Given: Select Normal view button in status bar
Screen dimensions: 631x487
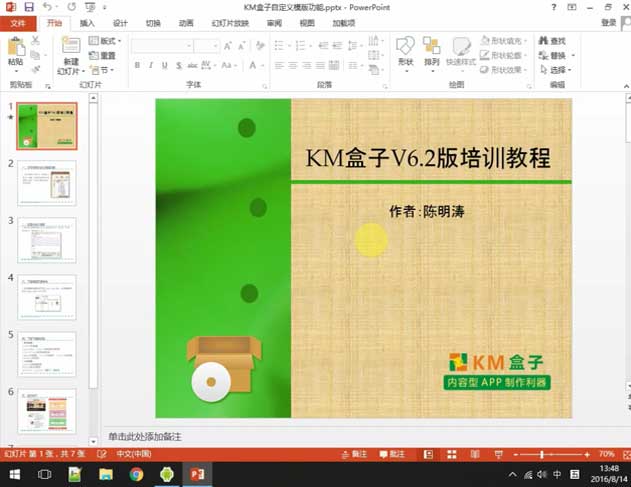Looking at the screenshot, I should click(429, 454).
